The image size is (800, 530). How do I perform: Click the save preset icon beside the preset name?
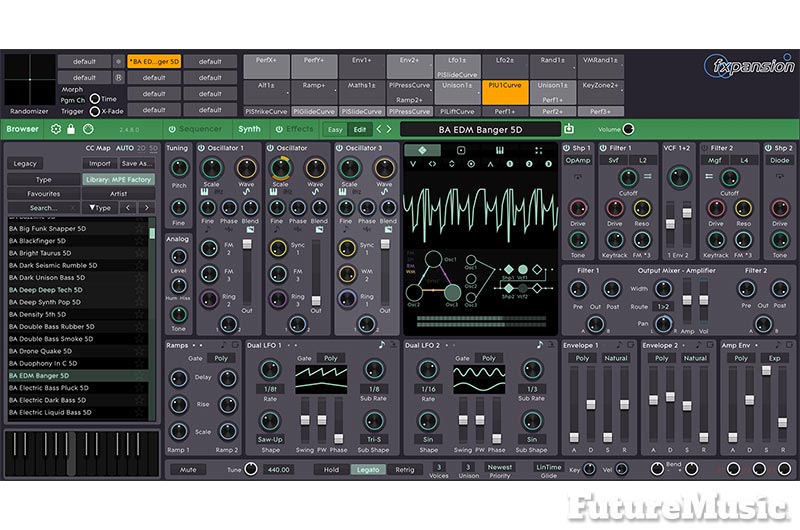[569, 129]
